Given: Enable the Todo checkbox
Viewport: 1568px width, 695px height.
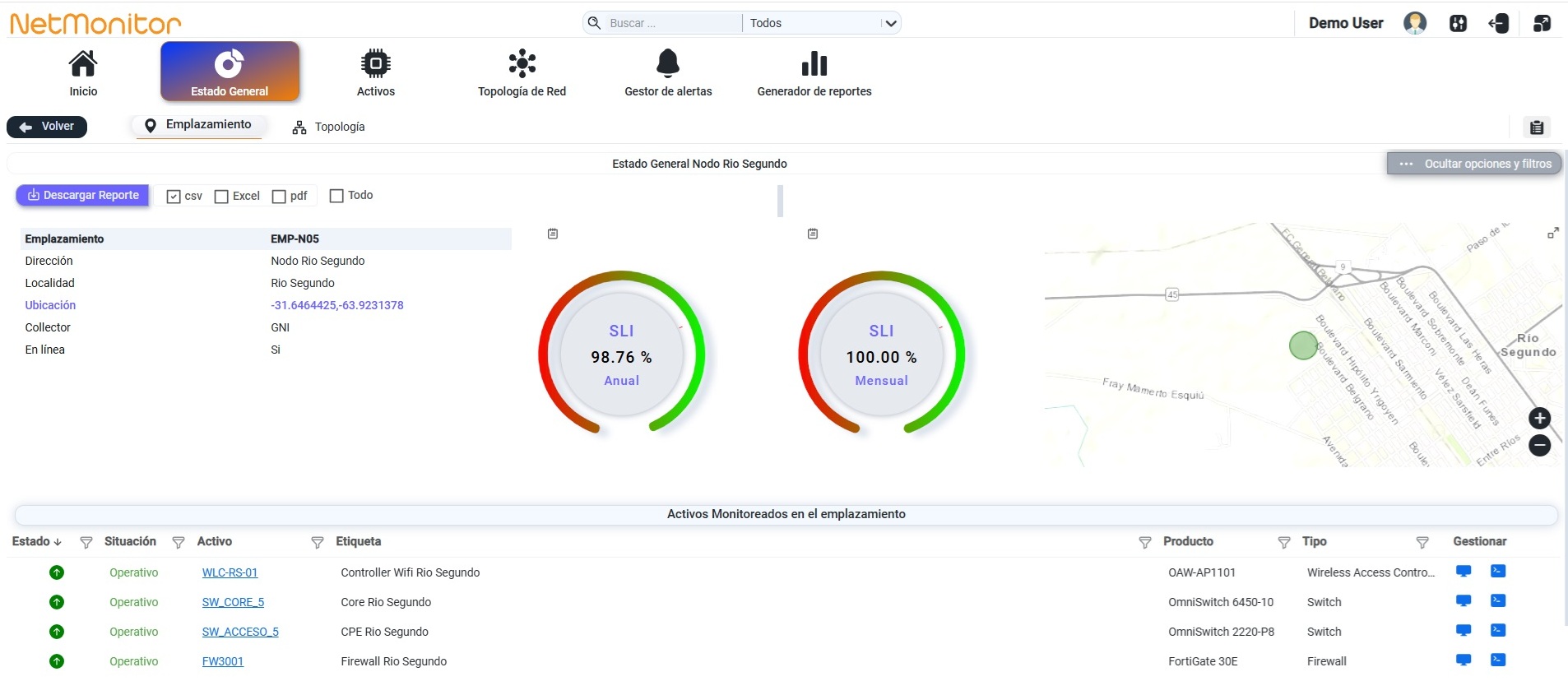Looking at the screenshot, I should tap(336, 196).
